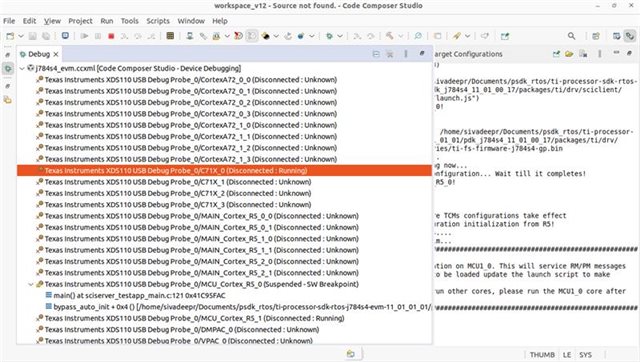Image resolution: width=640 pixels, height=362 pixels.
Task: Click the magnifier Search icon in toolbar
Action: click(x=571, y=36)
